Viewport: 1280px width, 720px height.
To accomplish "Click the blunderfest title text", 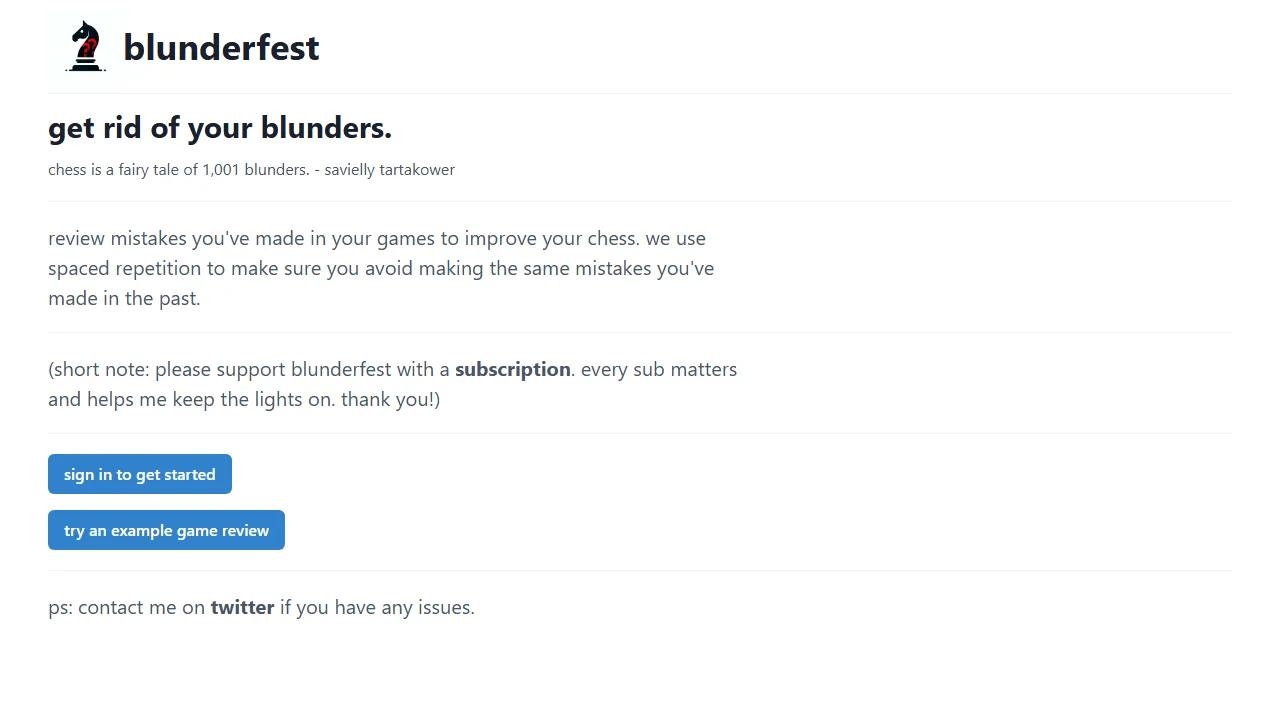I will pyautogui.click(x=221, y=47).
